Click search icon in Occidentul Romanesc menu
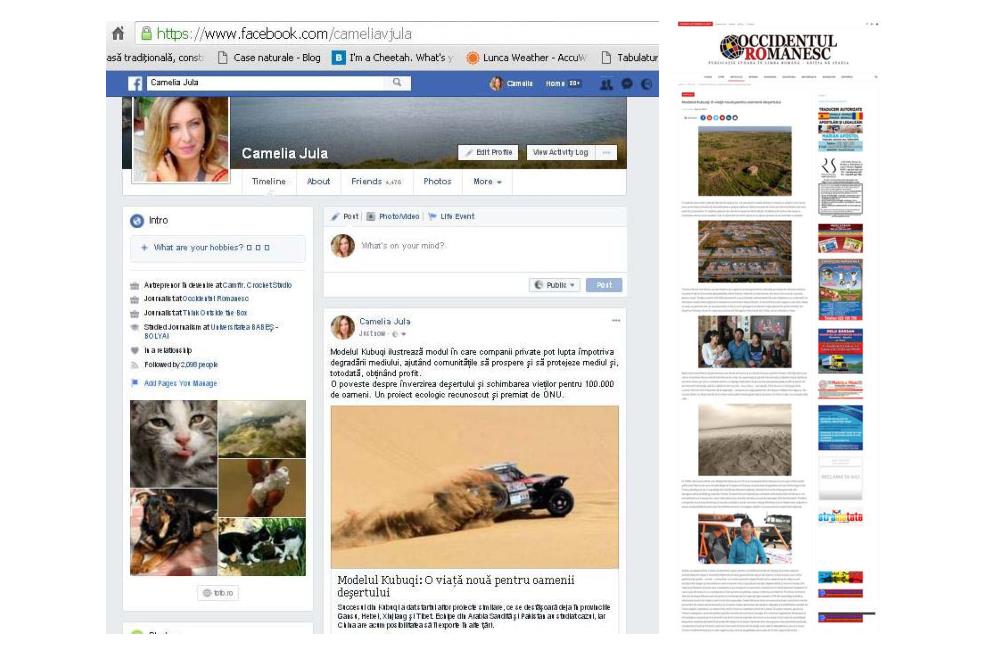The image size is (990, 661). (x=876, y=77)
